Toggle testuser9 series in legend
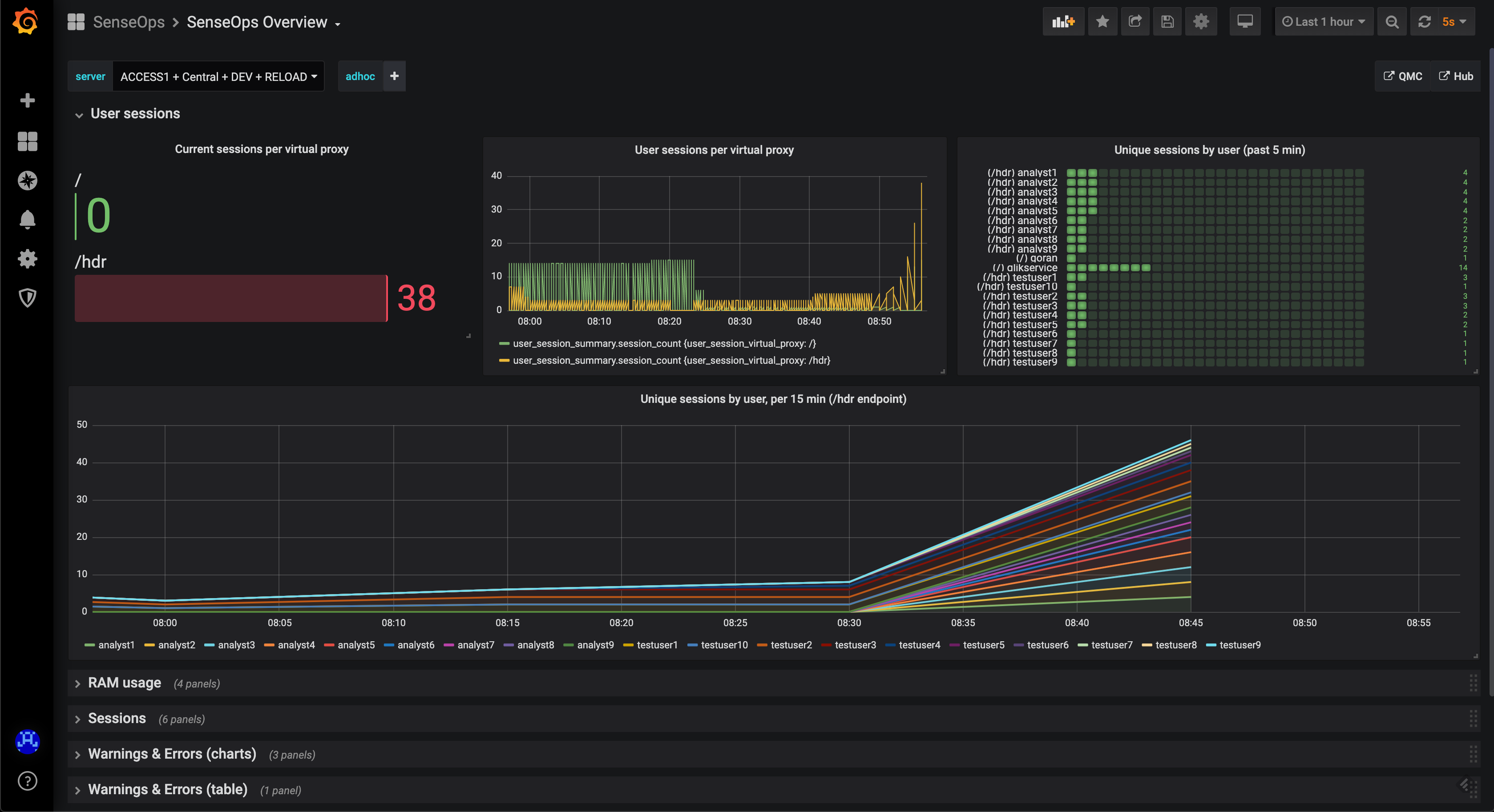The image size is (1494, 812). 1240,645
